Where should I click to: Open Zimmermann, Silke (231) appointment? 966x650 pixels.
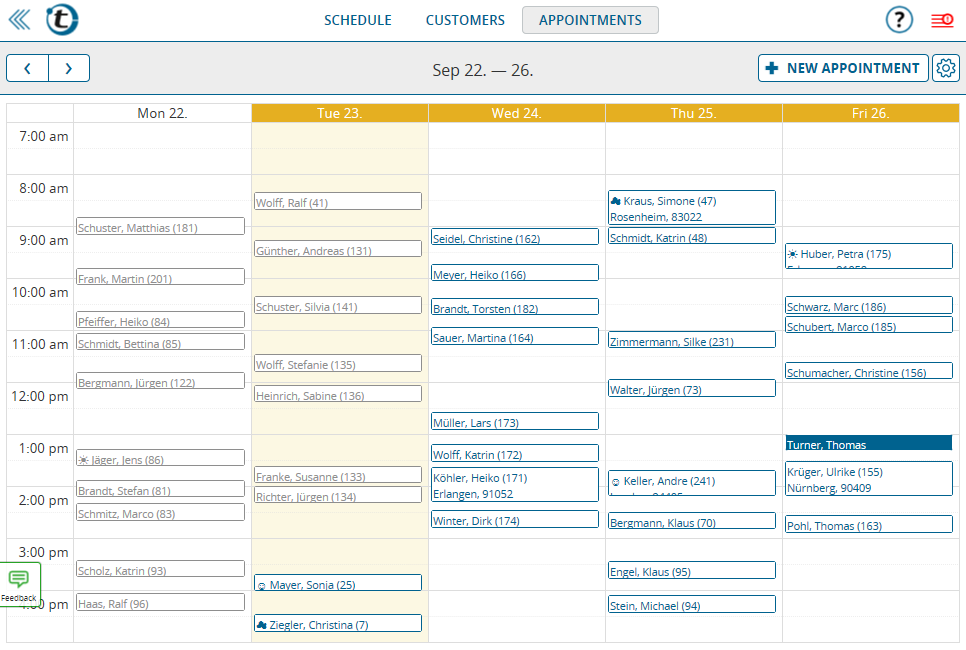tap(691, 340)
